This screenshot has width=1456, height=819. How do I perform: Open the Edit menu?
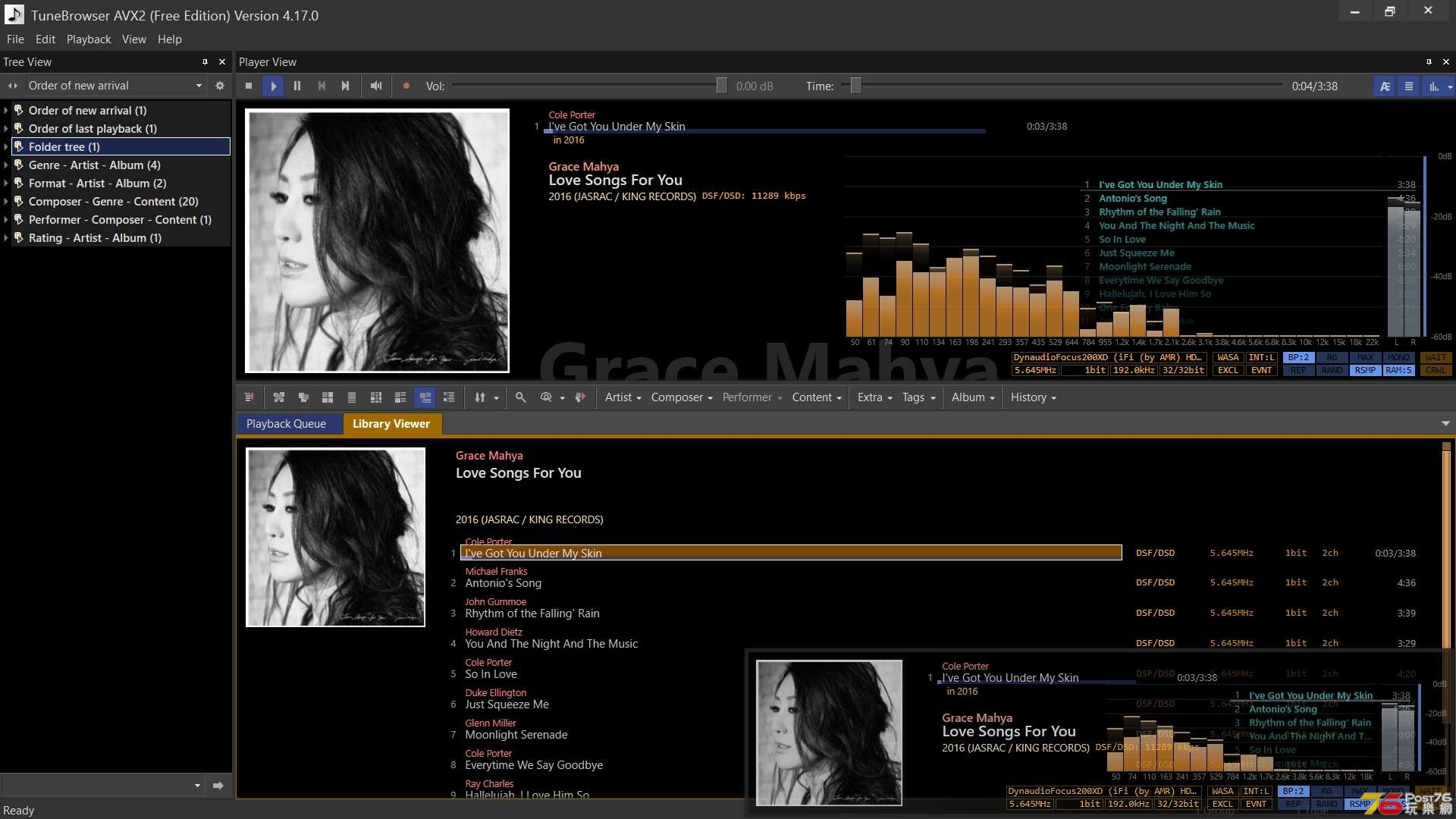45,39
